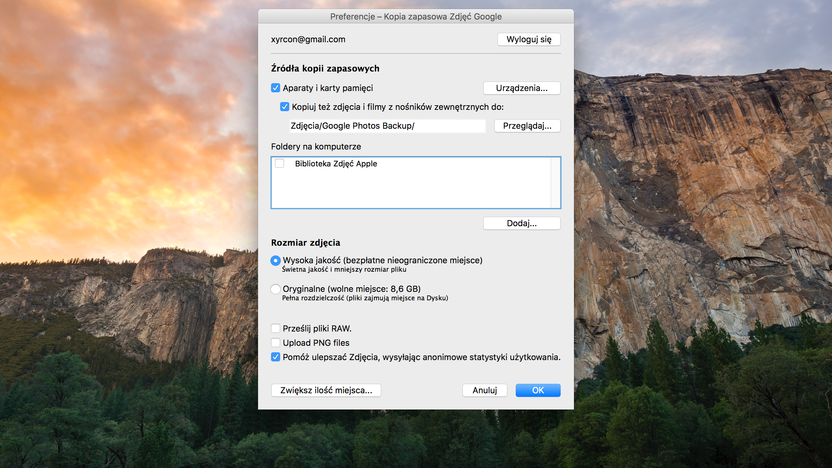The image size is (832, 468).
Task: Click the Świetna jakość i mniejszy rozmiar pliku text
Action: tap(344, 270)
